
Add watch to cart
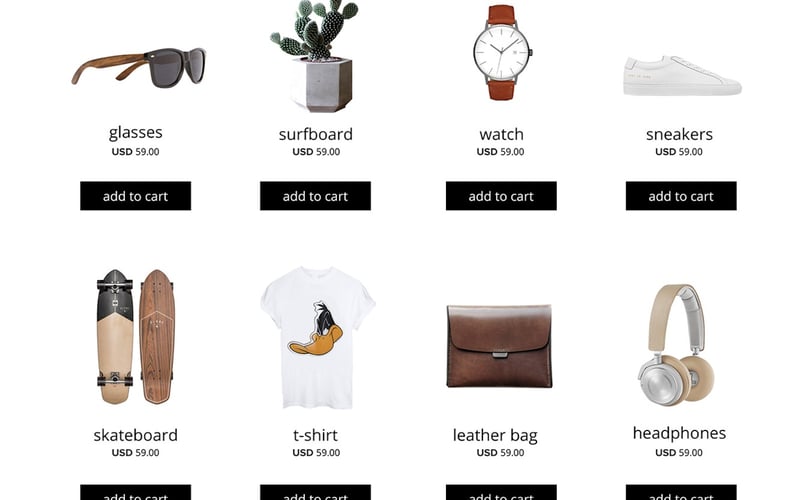[x=501, y=196]
